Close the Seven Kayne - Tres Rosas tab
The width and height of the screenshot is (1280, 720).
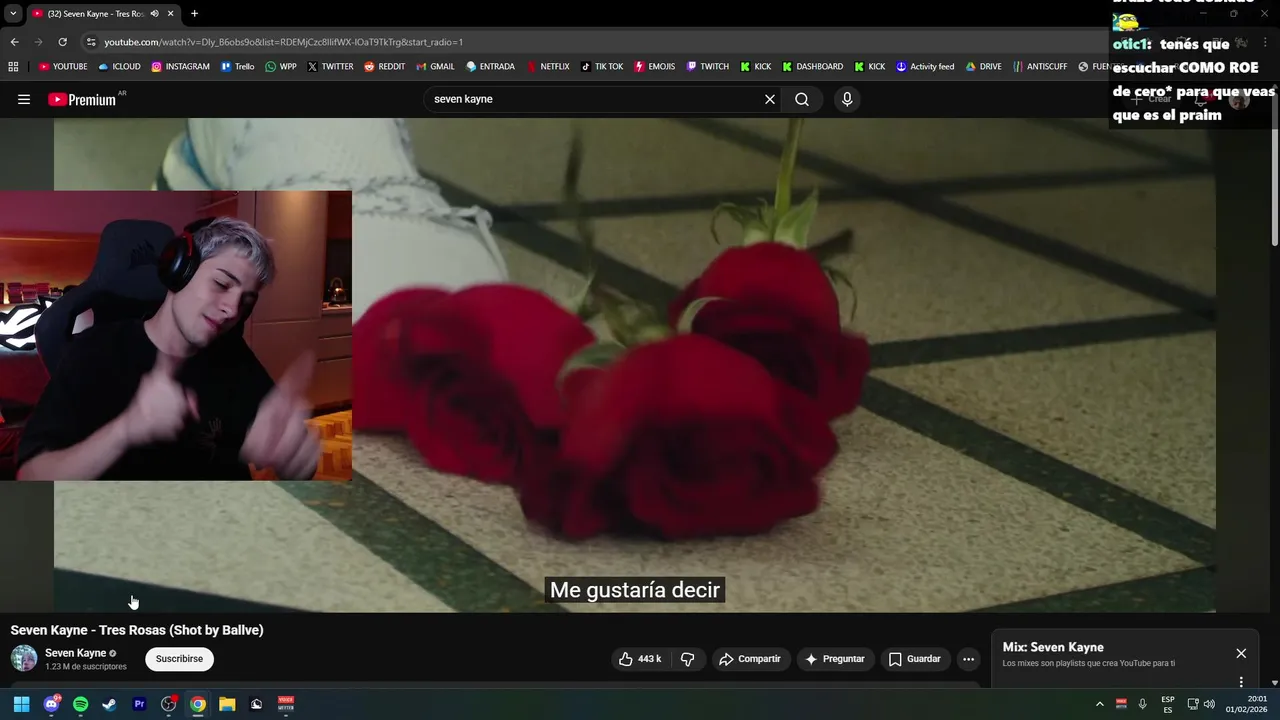(170, 14)
